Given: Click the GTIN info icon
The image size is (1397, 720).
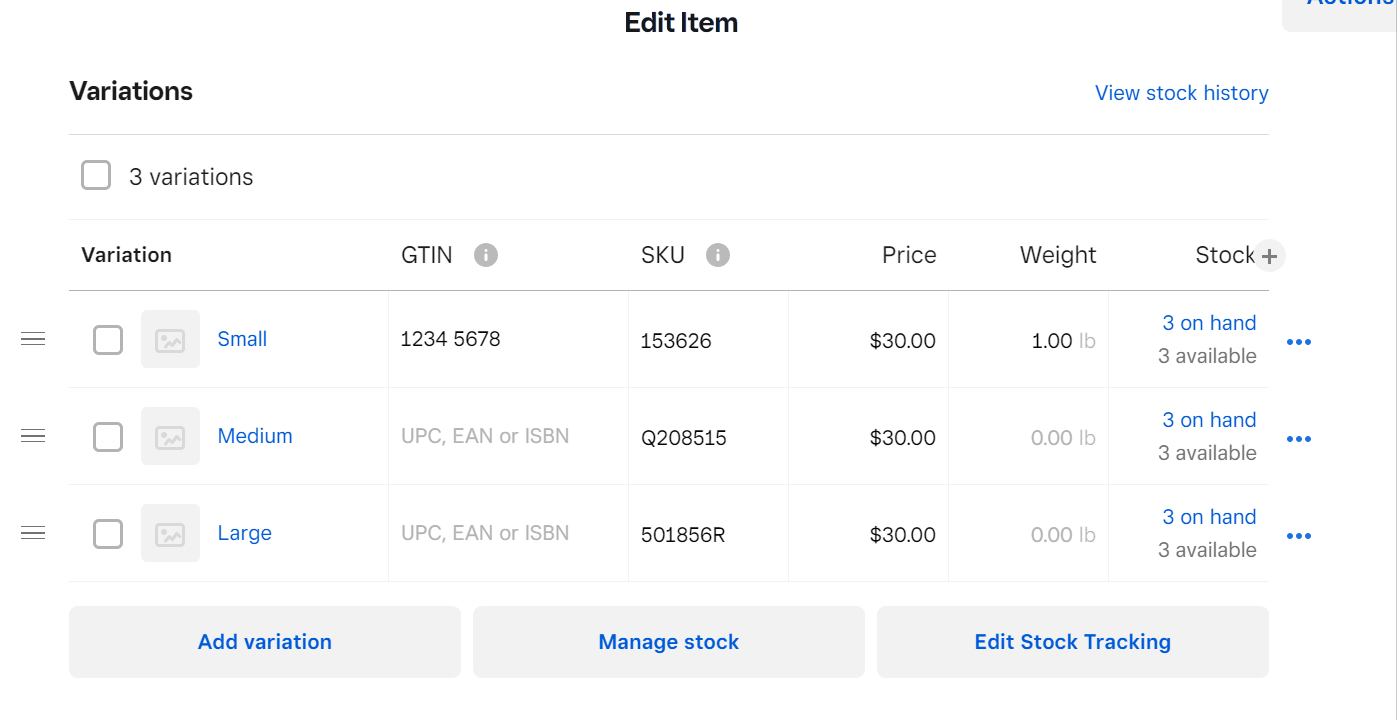Looking at the screenshot, I should tap(486, 255).
